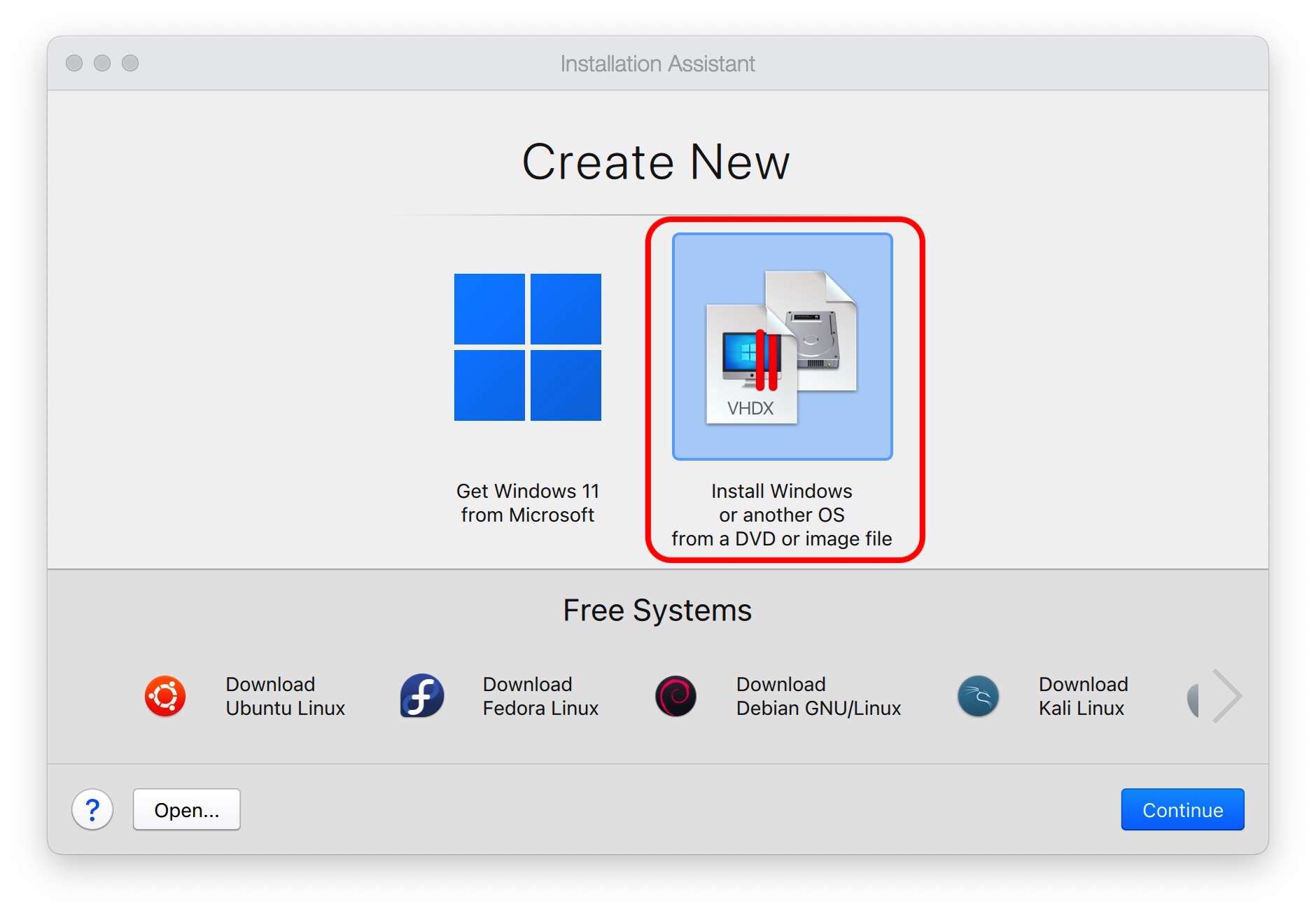Open the help question mark icon
This screenshot has height=913, width=1316.
[x=92, y=810]
